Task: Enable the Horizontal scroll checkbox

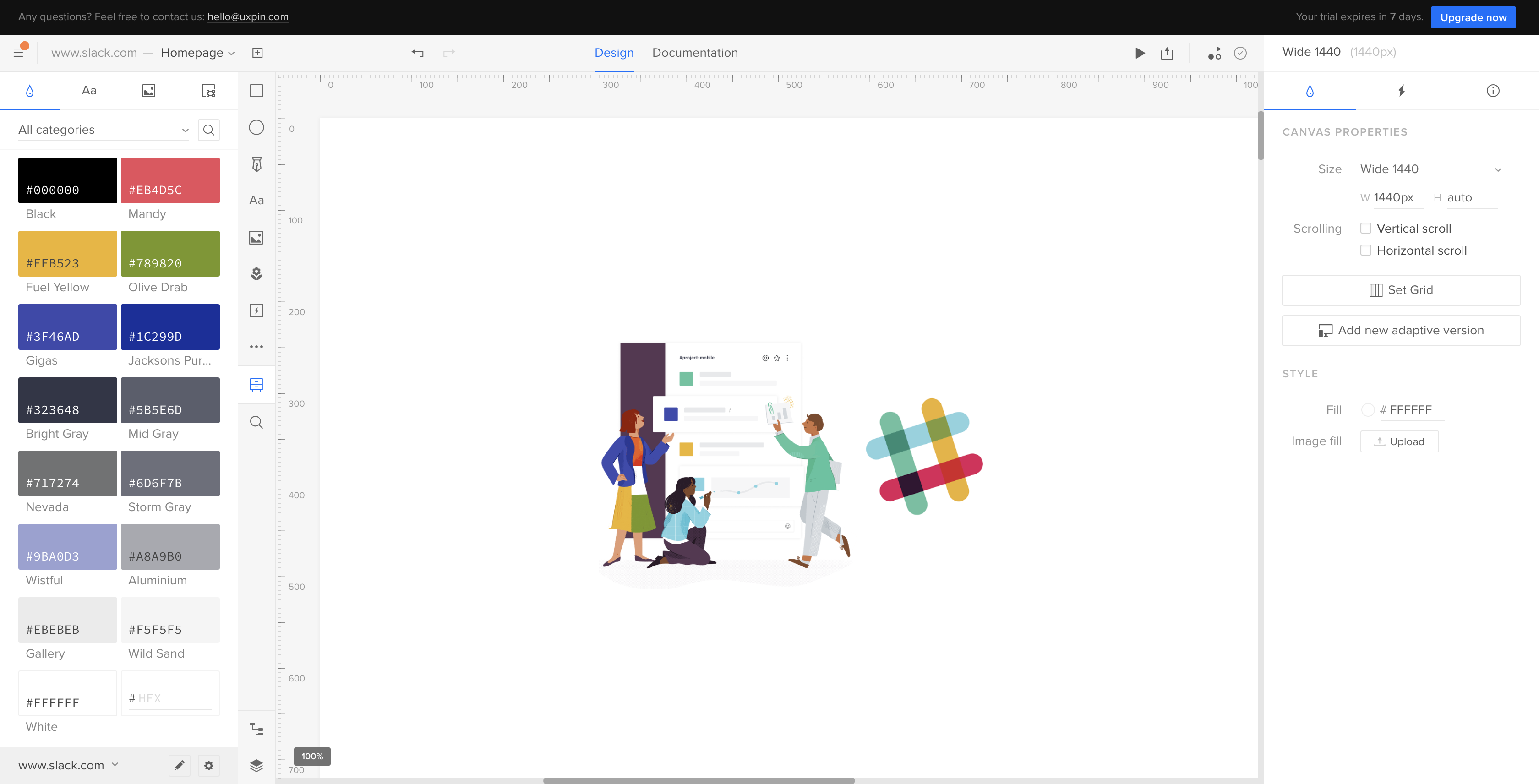Action: pyautogui.click(x=1366, y=250)
